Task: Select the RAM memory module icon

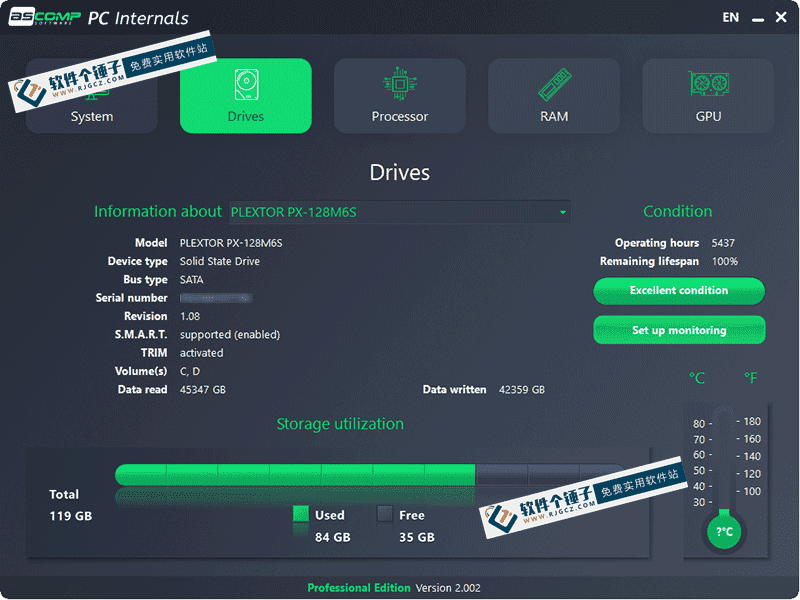Action: pyautogui.click(x=554, y=83)
